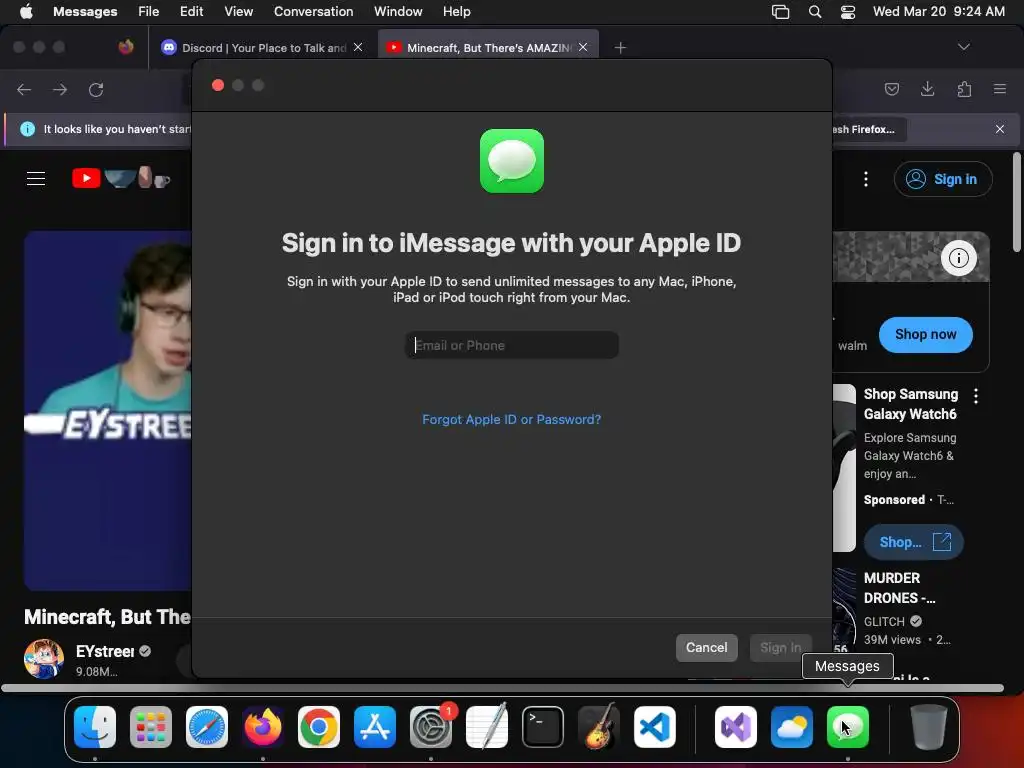1024x768 pixels.
Task: Click Firefox forward arrow button
Action: [x=60, y=89]
